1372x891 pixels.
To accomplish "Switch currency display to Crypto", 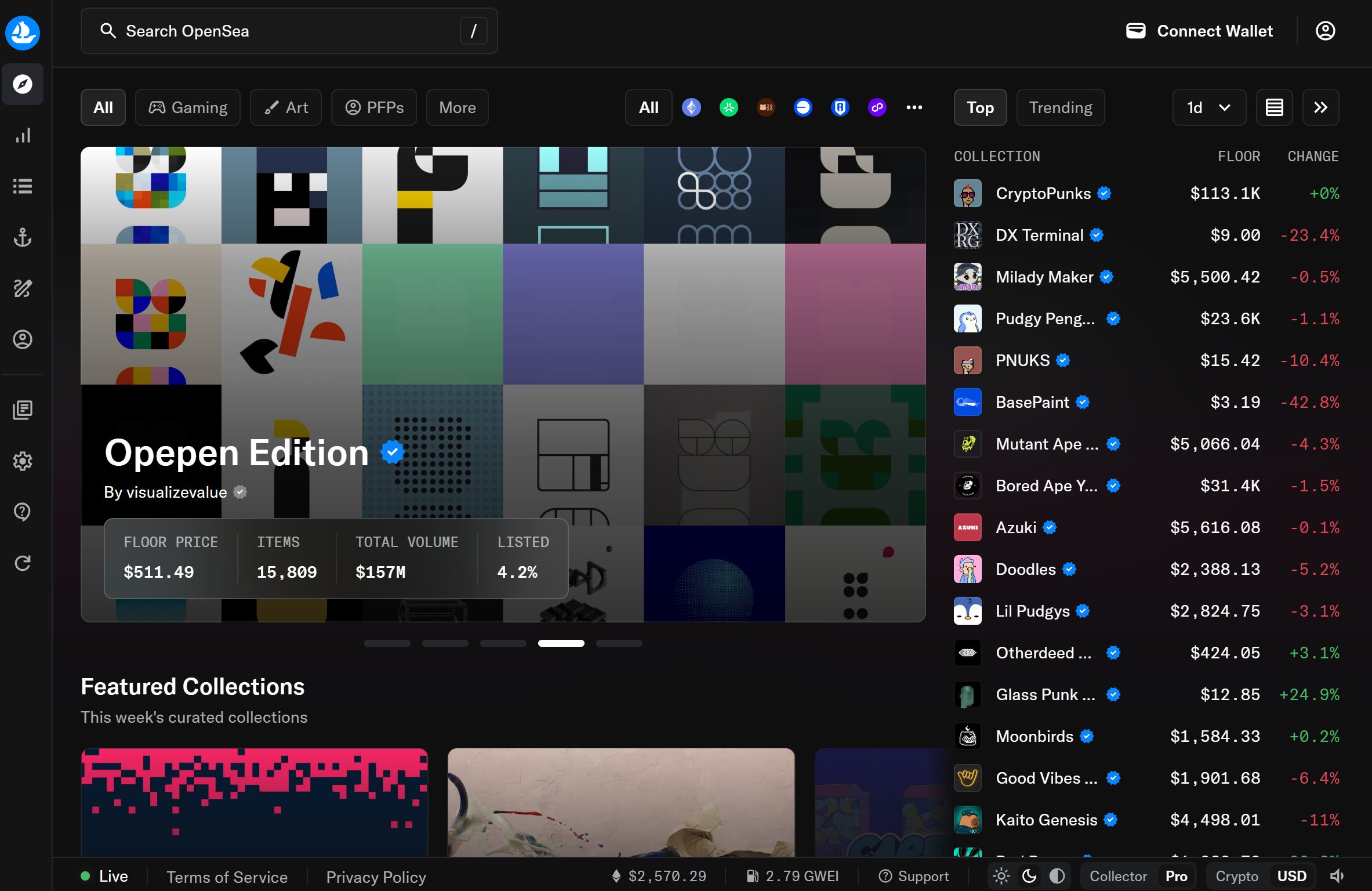I will click(1236, 876).
